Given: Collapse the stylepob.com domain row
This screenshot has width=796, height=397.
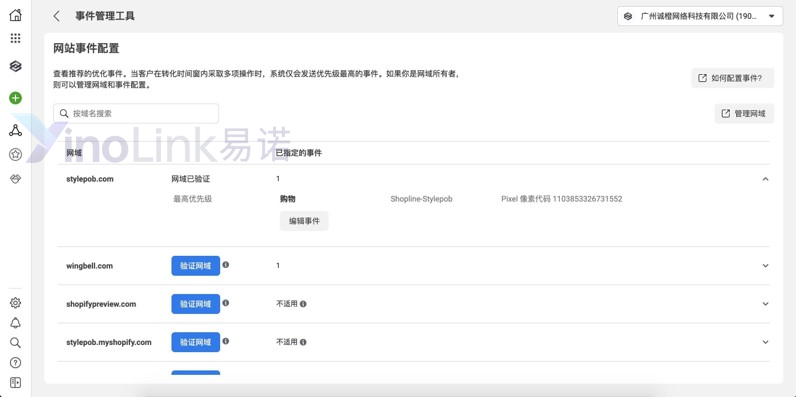Looking at the screenshot, I should click(766, 179).
